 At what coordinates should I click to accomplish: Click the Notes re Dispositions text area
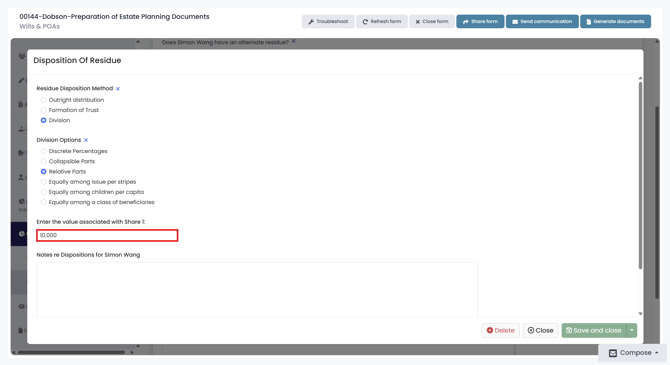[257, 289]
